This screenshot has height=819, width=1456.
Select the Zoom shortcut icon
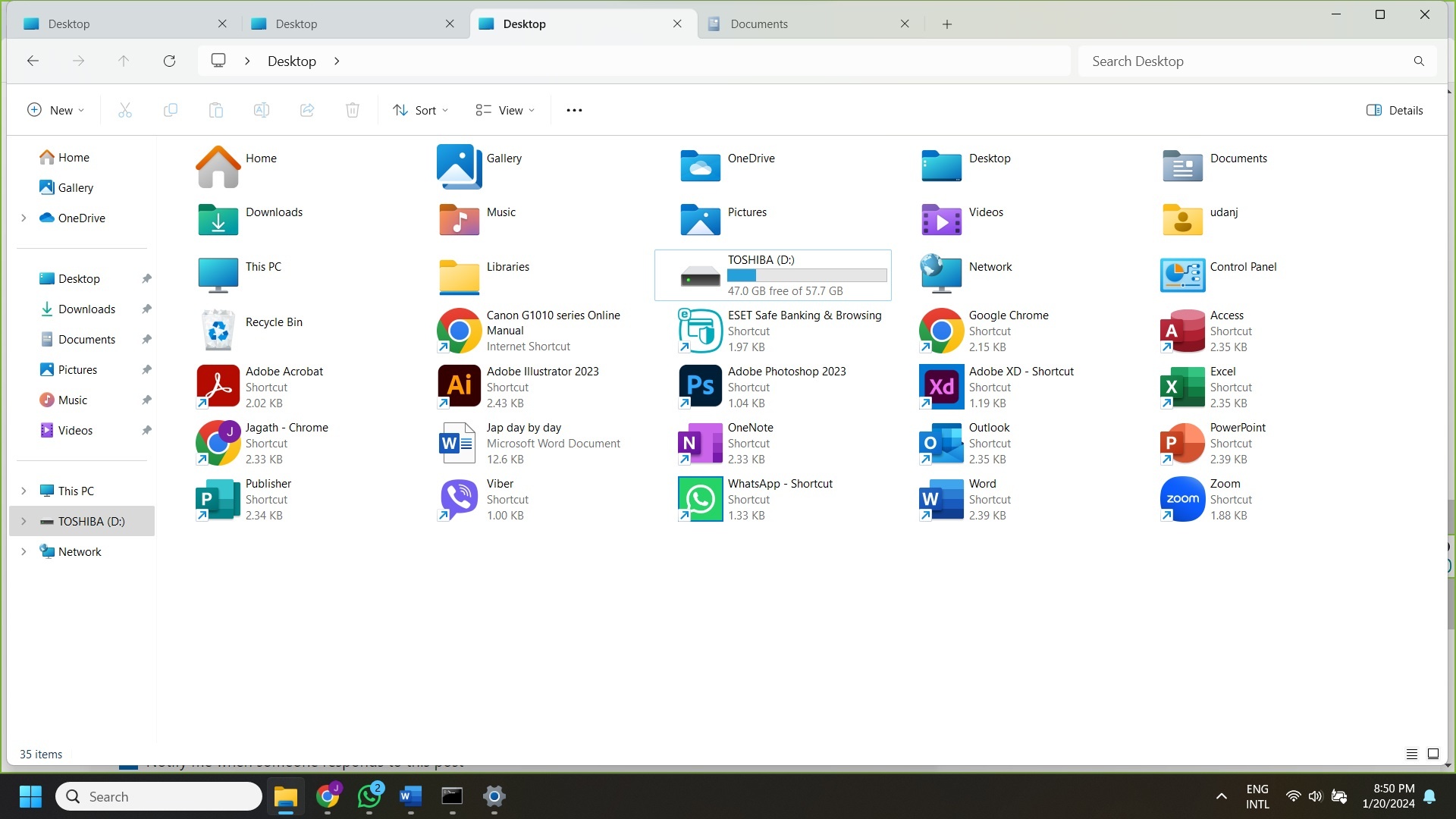click(x=1182, y=499)
